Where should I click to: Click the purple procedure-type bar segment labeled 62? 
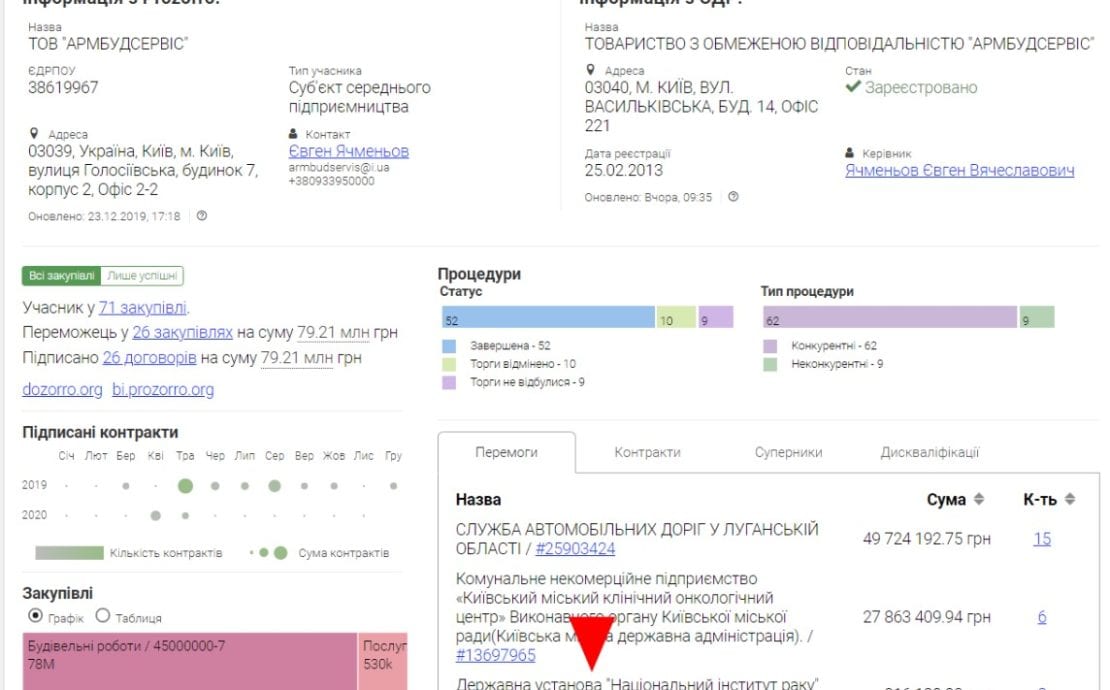[890, 317]
